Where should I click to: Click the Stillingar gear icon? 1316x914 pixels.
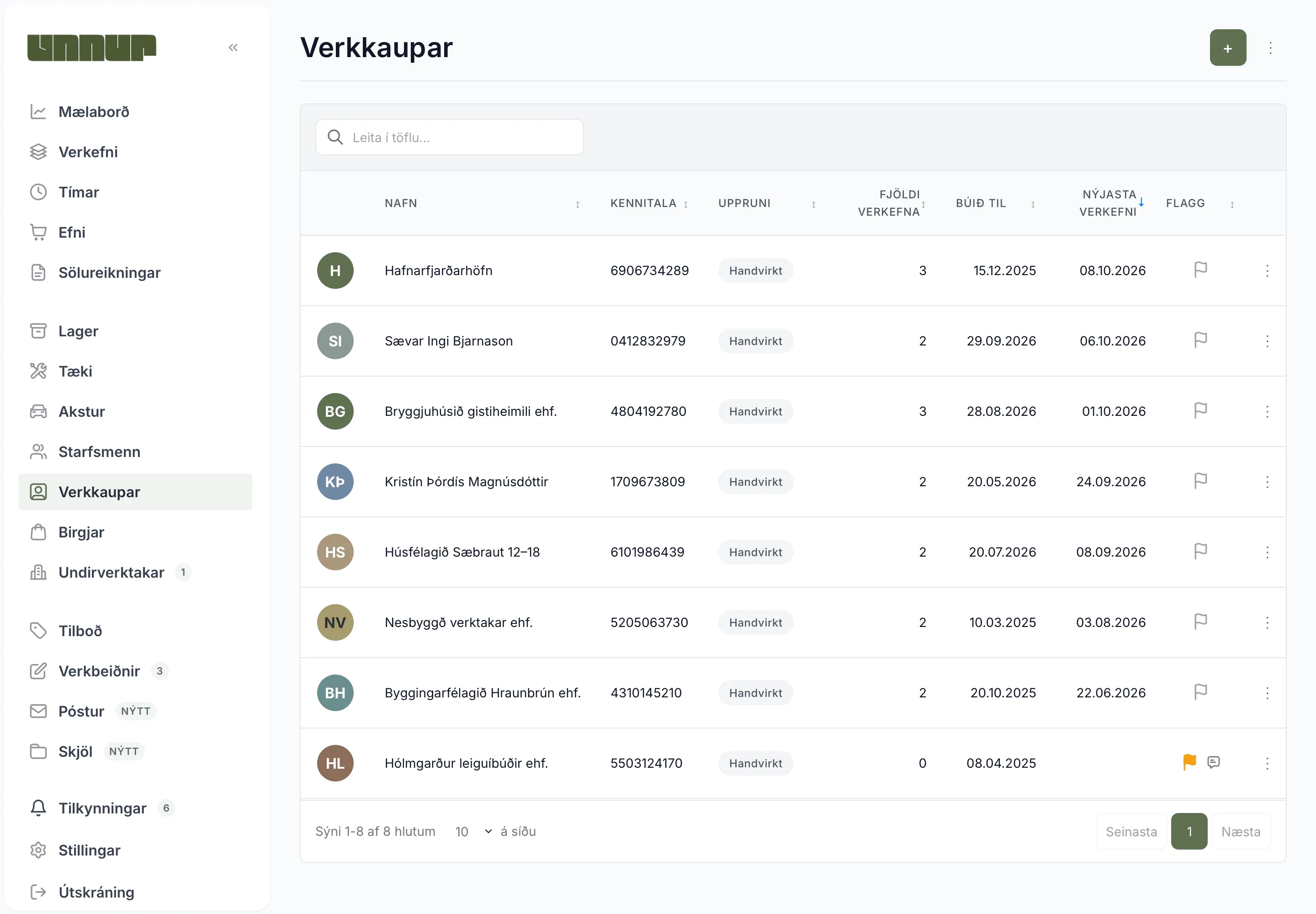coord(38,850)
